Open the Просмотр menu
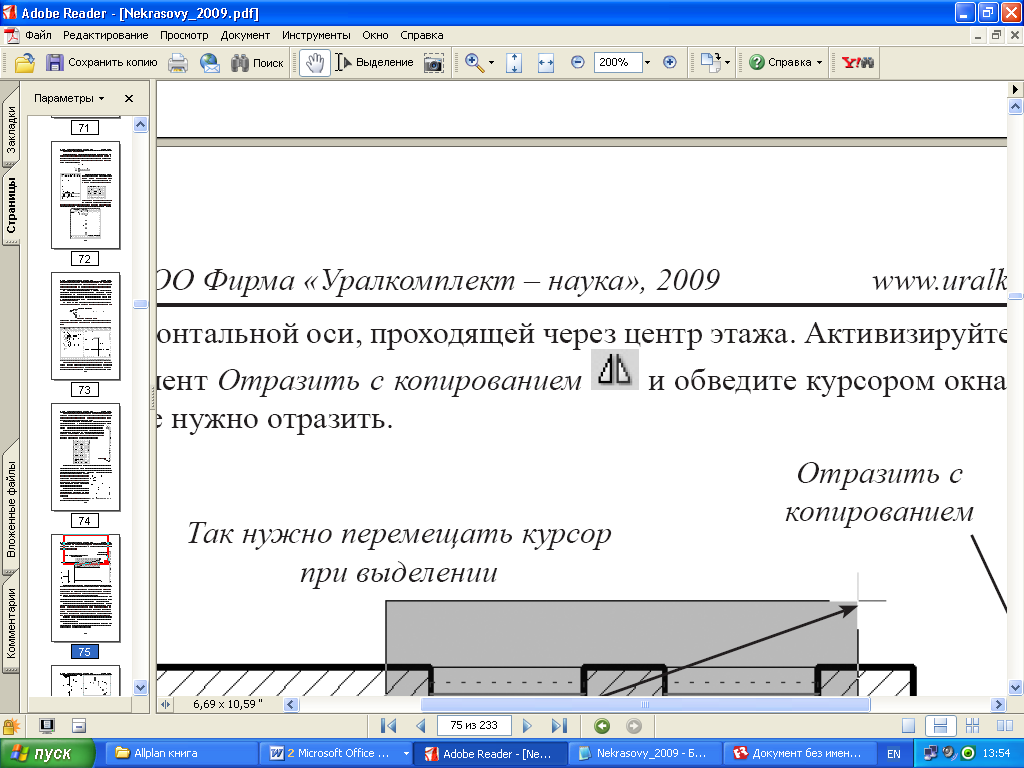Image resolution: width=1024 pixels, height=768 pixels. [x=184, y=35]
